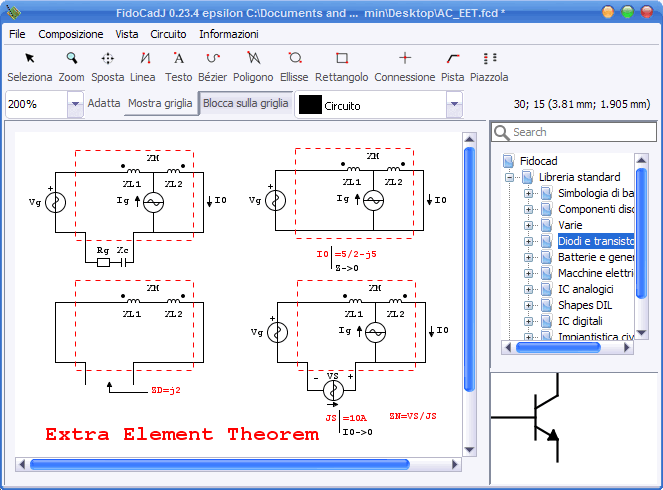Open the Informazioni menu
Image resolution: width=663 pixels, height=490 pixels.
(228, 34)
